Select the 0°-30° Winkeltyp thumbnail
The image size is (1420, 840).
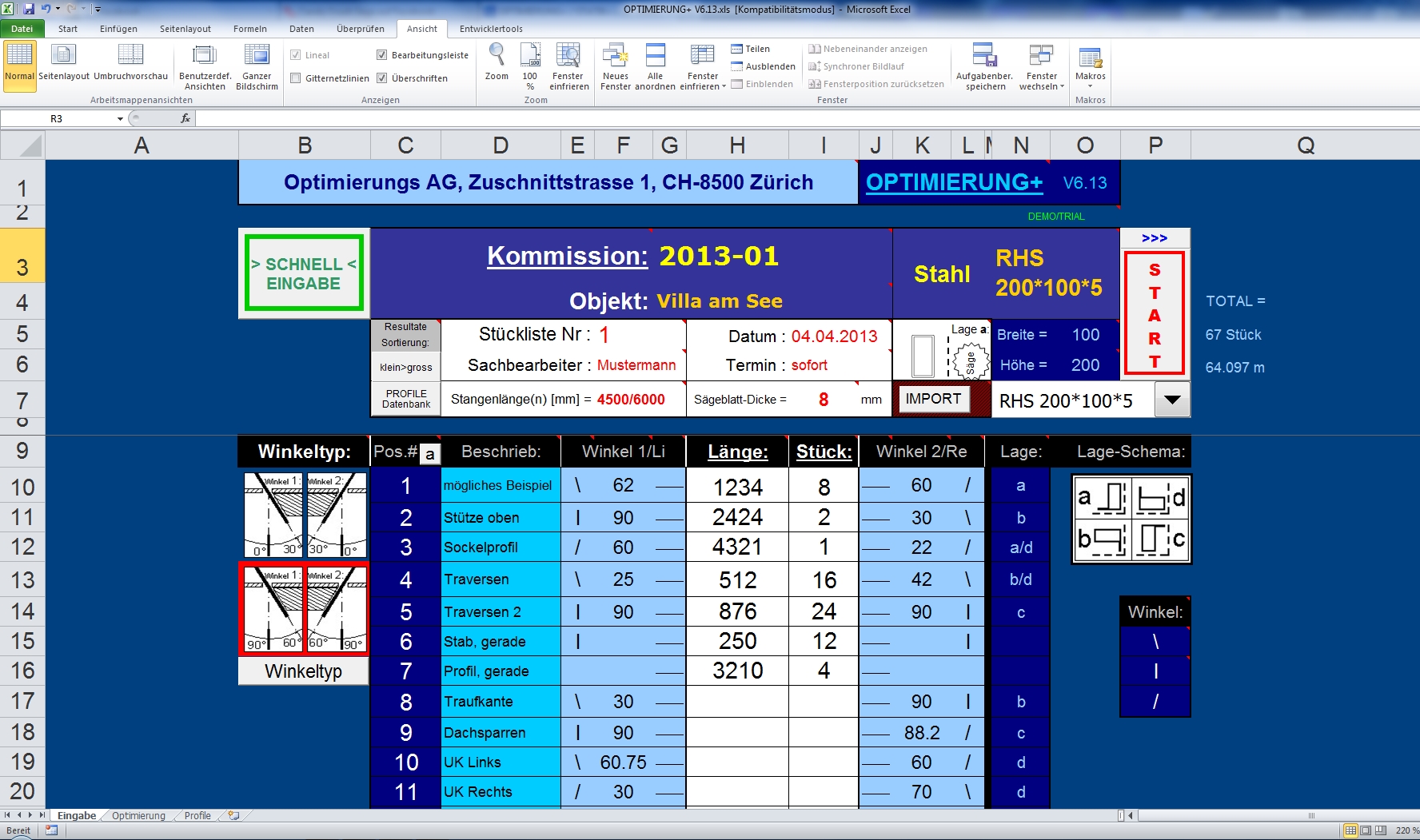pyautogui.click(x=305, y=515)
